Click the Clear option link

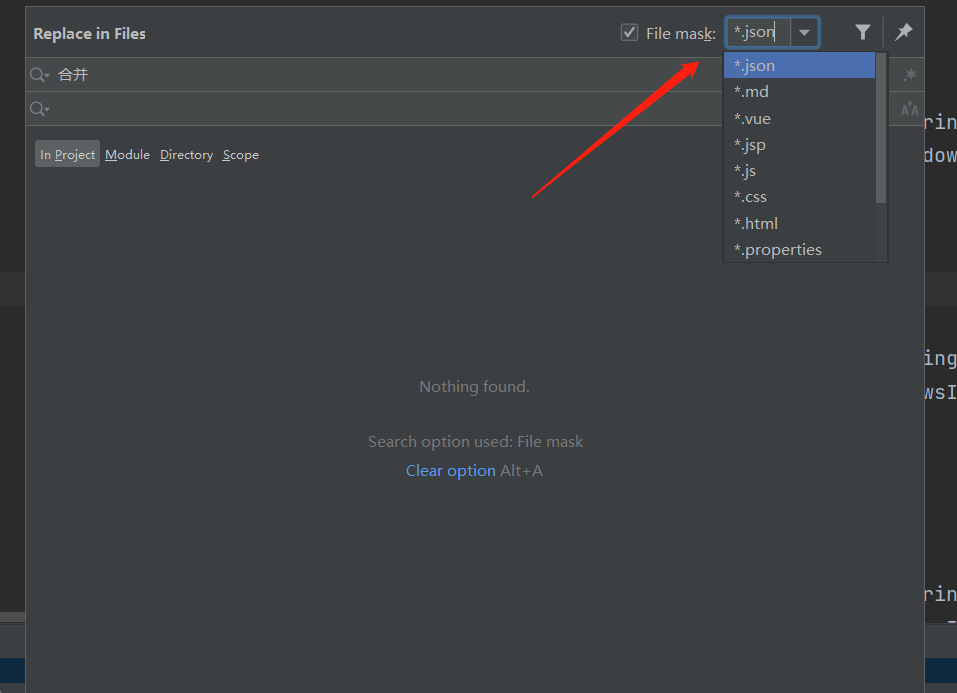tap(450, 471)
